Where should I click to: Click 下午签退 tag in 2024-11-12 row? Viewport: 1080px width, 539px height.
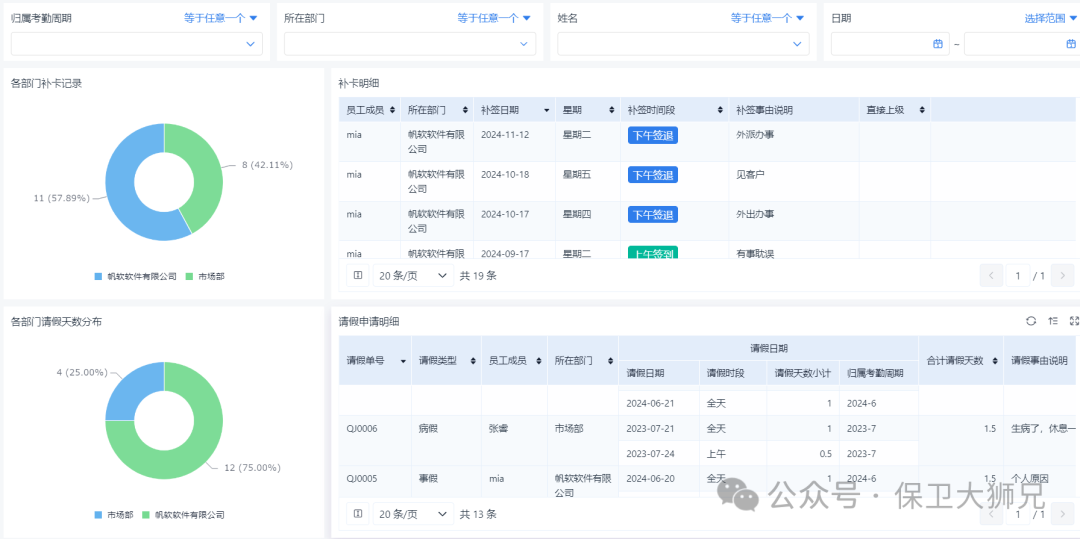[652, 135]
